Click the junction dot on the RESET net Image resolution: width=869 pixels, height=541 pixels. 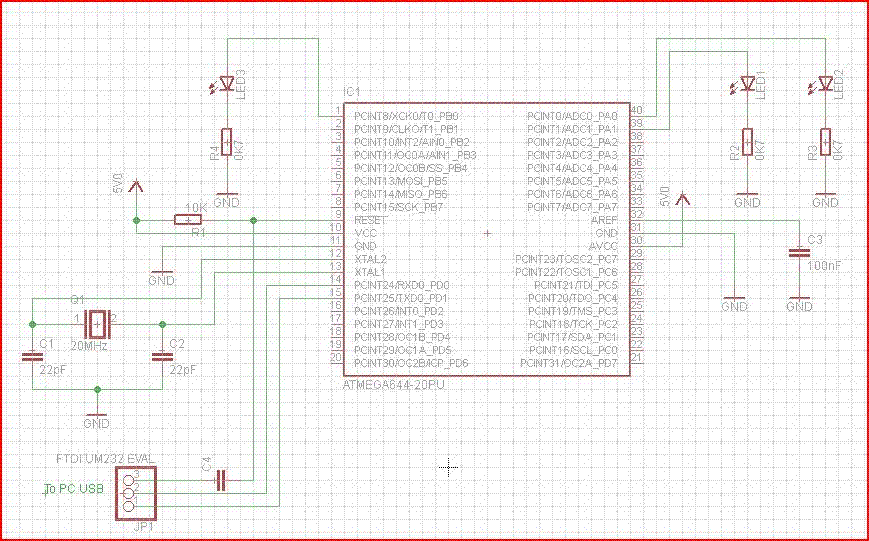pos(253,221)
